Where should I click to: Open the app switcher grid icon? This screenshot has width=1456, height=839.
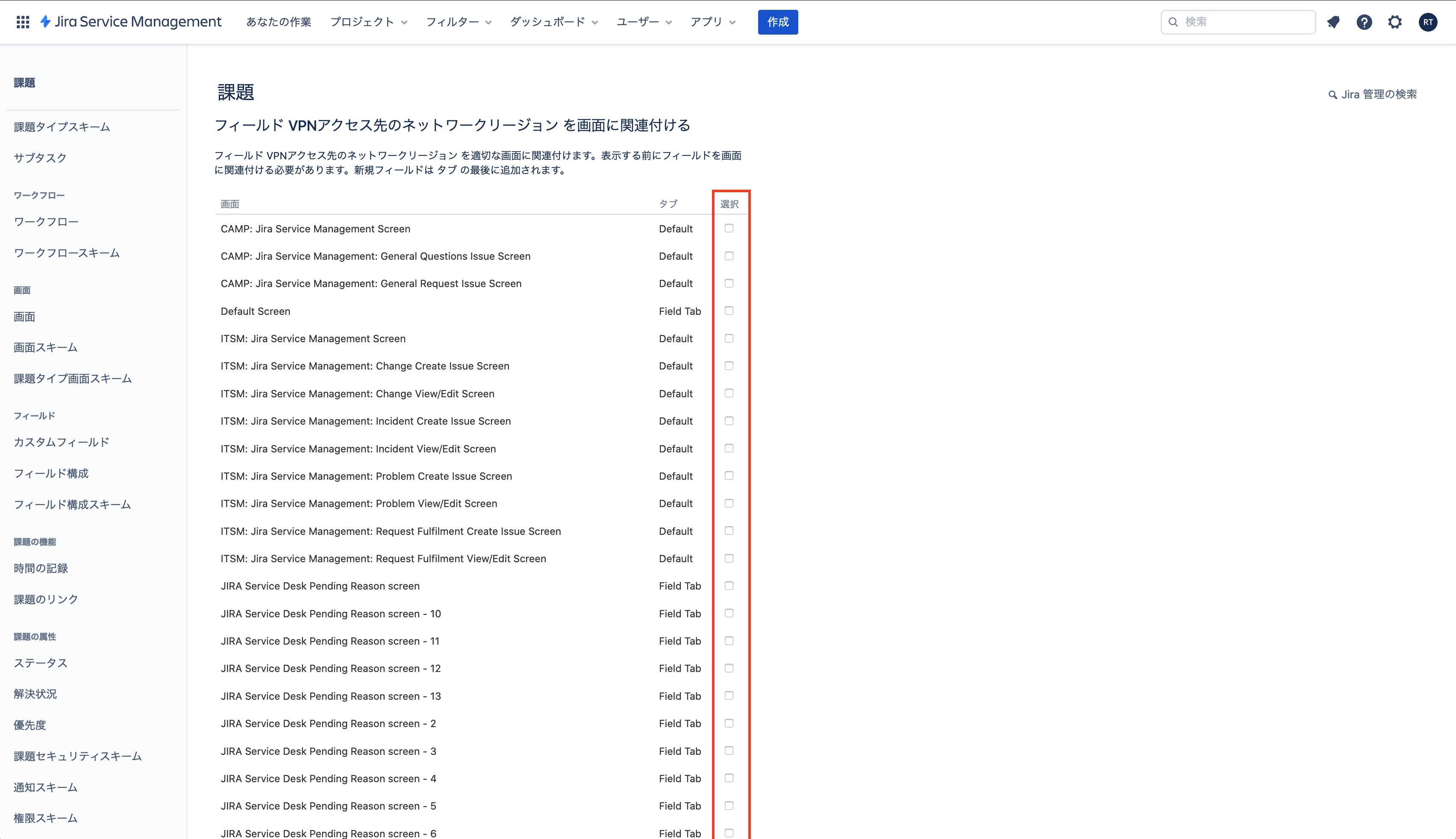[23, 22]
